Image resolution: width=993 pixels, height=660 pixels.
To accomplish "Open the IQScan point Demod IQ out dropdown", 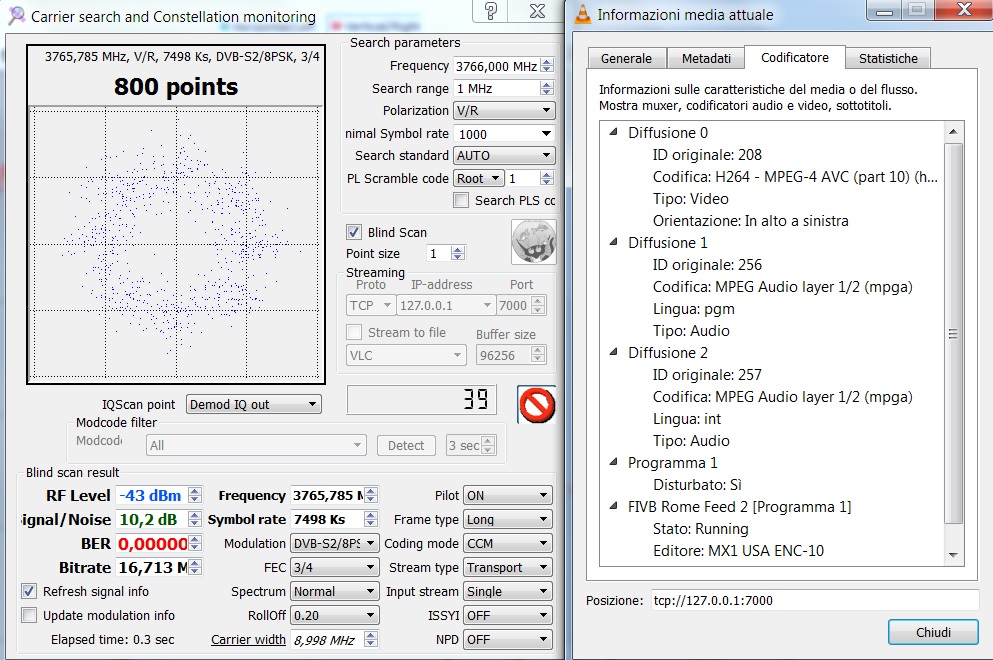I will (x=253, y=405).
